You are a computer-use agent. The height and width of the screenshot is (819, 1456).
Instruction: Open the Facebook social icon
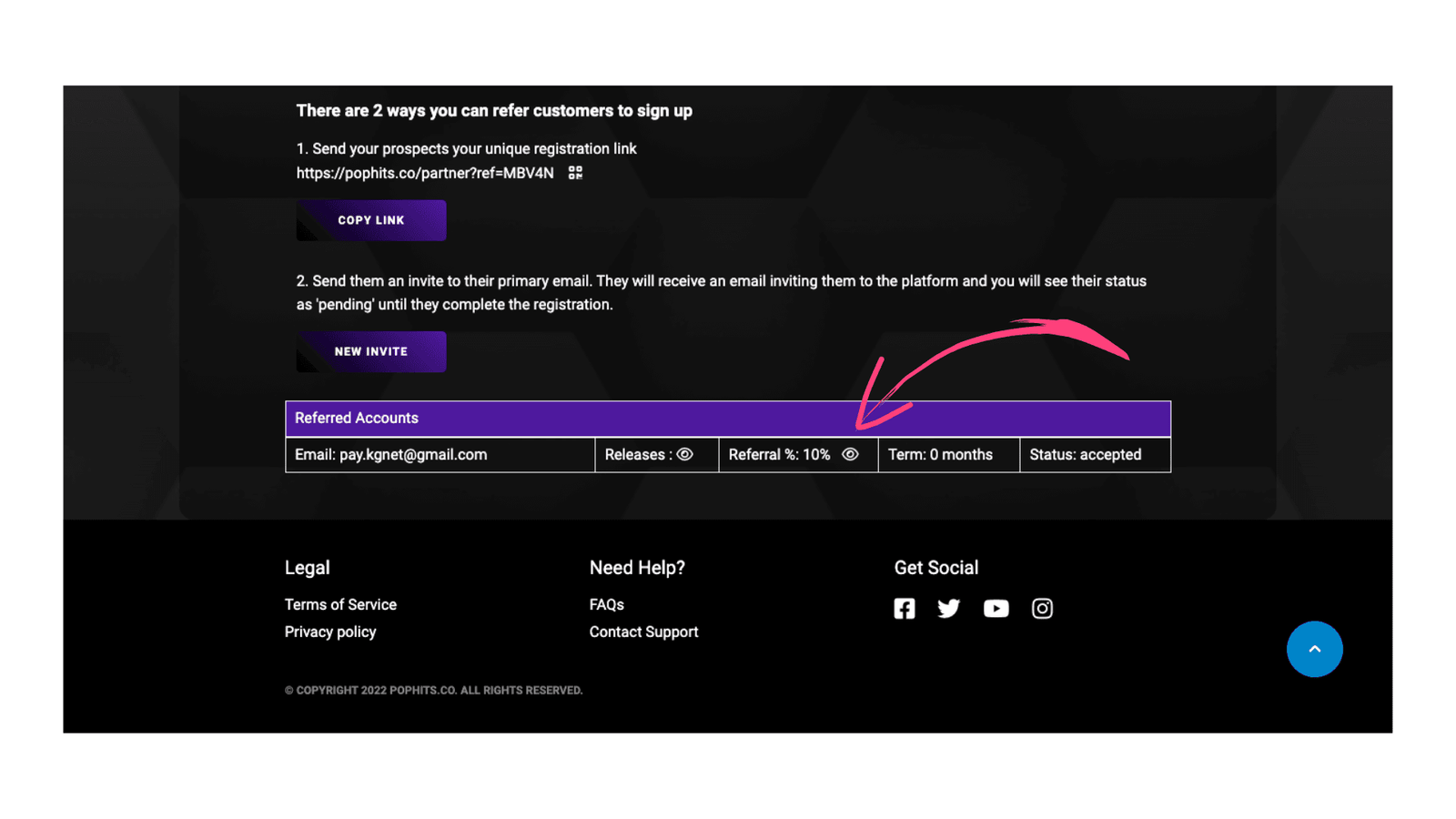pyautogui.click(x=904, y=608)
